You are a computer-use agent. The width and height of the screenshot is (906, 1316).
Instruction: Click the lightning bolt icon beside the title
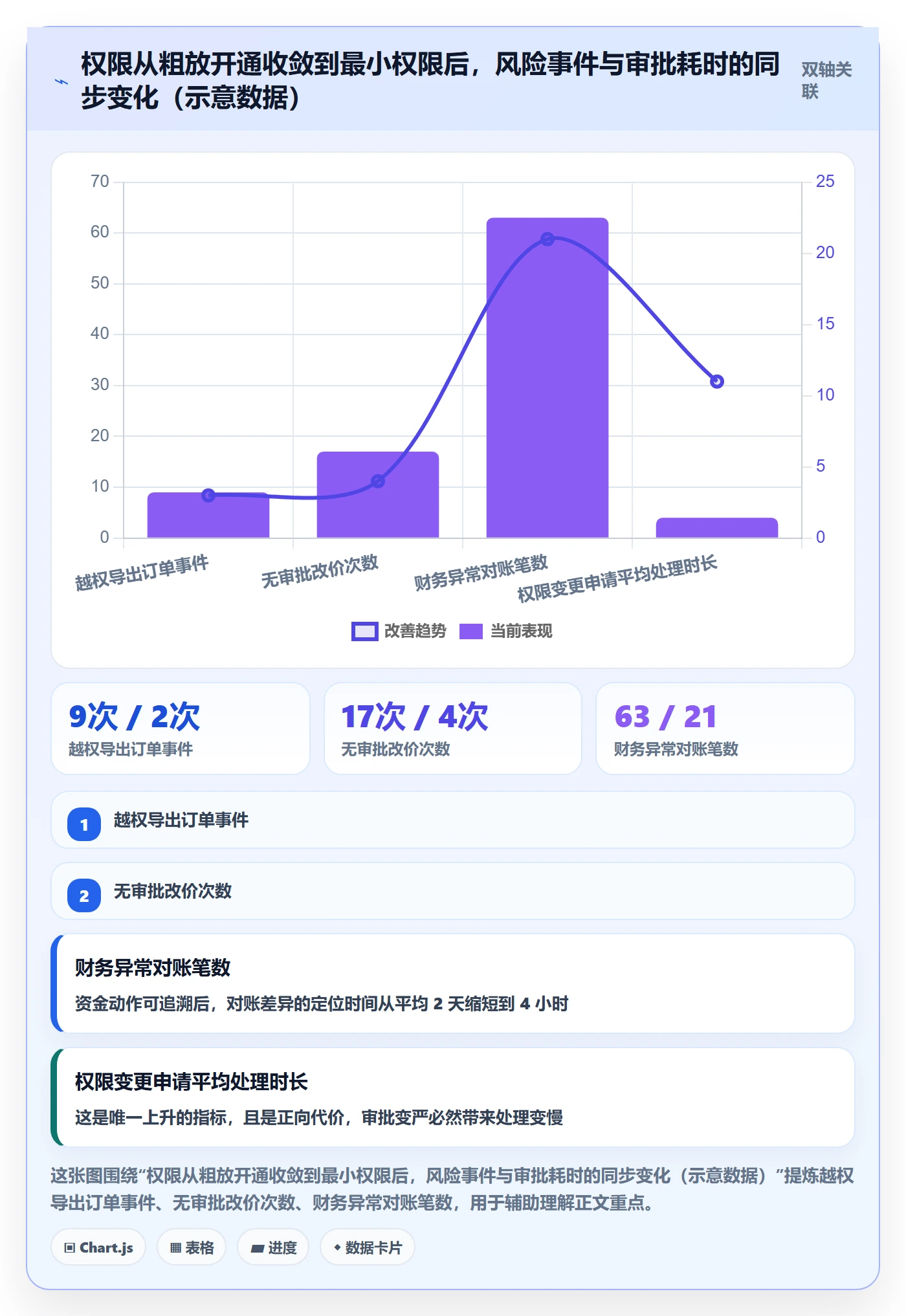pos(61,82)
